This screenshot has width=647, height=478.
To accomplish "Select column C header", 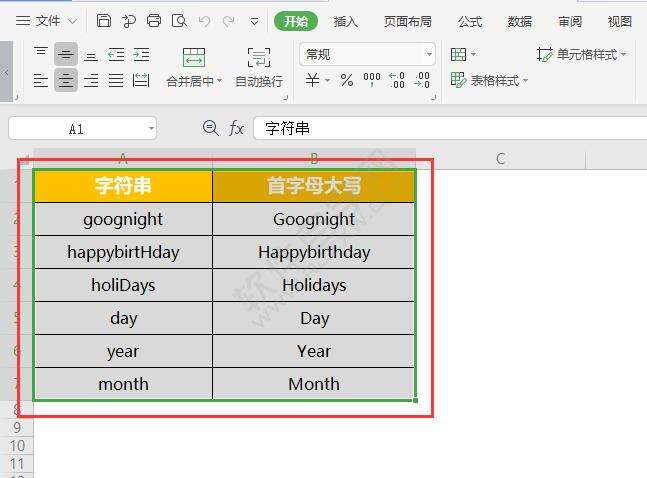I will tap(501, 159).
